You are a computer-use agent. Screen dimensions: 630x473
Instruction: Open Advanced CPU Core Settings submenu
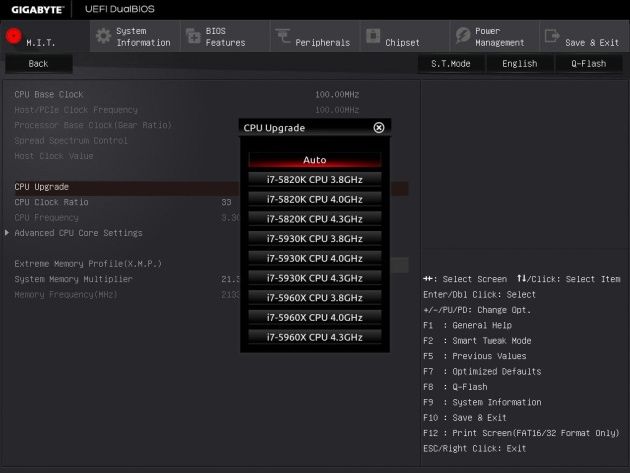[x=78, y=233]
